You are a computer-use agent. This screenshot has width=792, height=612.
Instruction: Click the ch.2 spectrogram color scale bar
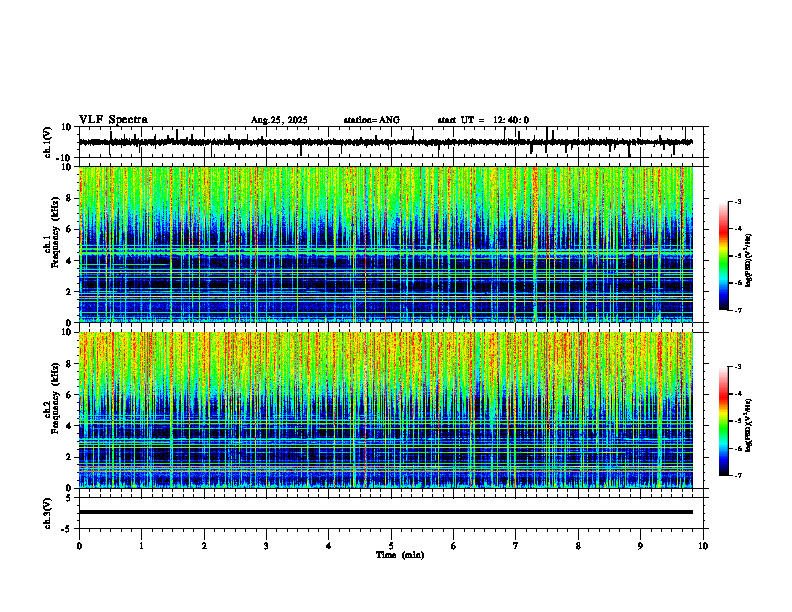point(723,421)
